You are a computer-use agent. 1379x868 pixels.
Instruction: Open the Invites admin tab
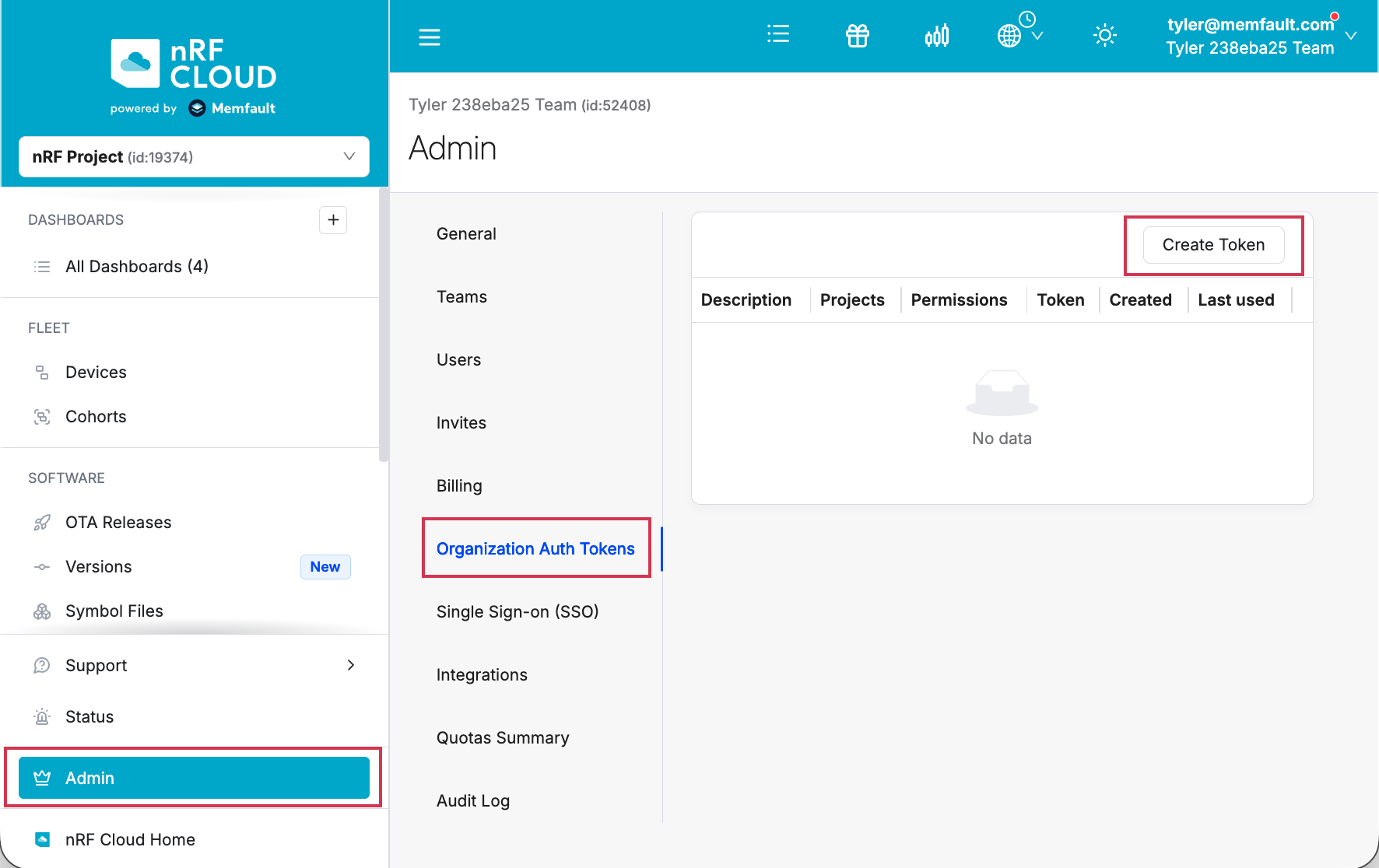(x=461, y=423)
